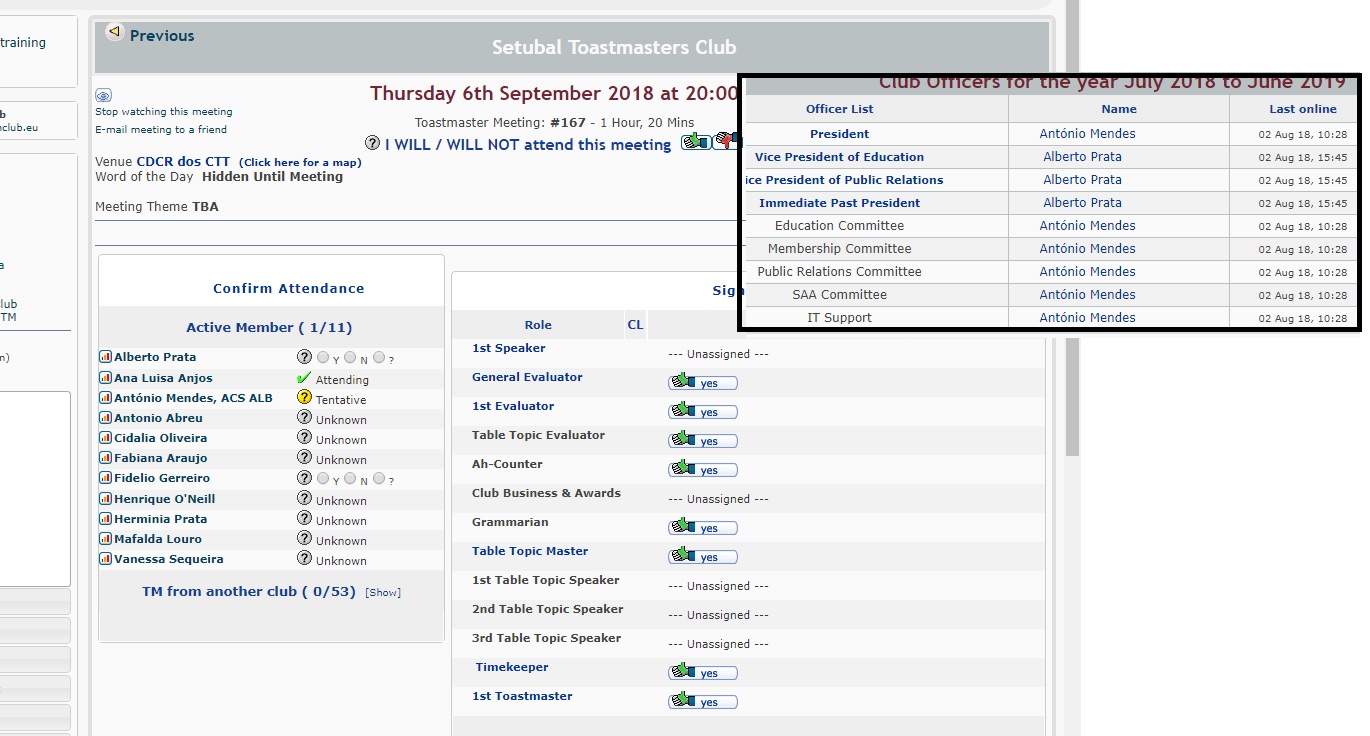Open Immediate Past President link
Image resolution: width=1370 pixels, height=736 pixels.
pyautogui.click(x=839, y=203)
